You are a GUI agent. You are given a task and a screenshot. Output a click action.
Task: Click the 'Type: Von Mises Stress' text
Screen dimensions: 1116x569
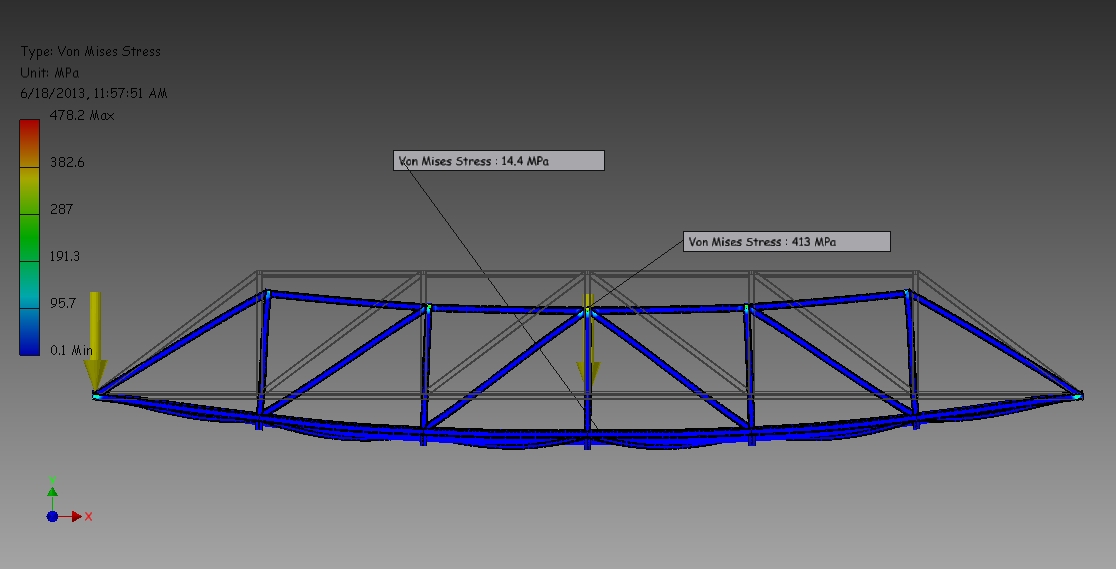(x=90, y=51)
